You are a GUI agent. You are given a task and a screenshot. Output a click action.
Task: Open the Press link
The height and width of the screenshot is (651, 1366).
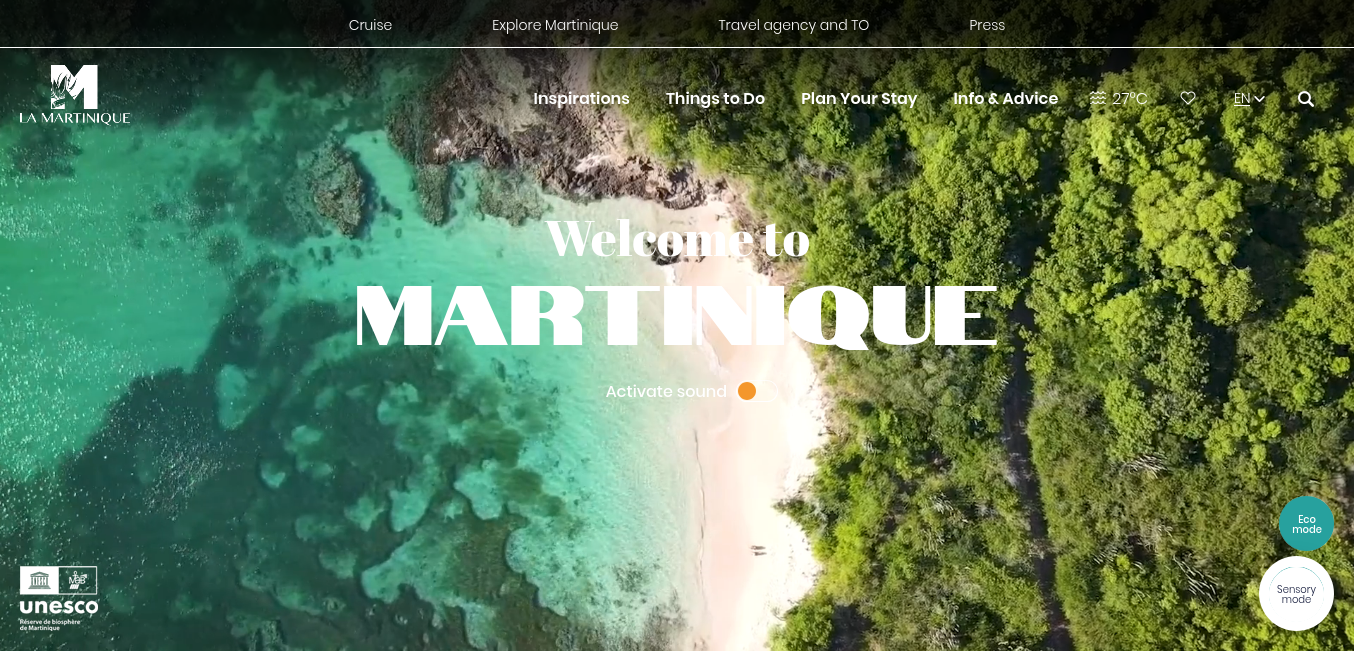point(987,25)
